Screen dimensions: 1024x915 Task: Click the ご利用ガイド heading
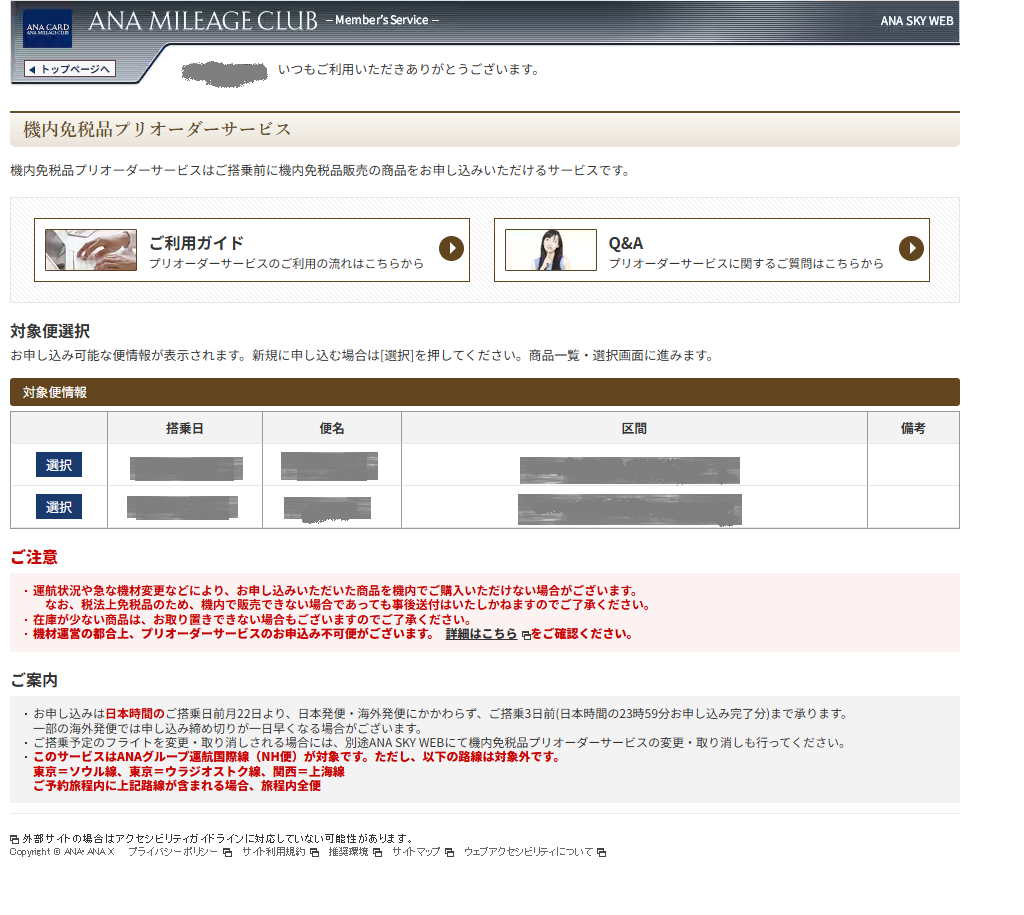tap(197, 243)
